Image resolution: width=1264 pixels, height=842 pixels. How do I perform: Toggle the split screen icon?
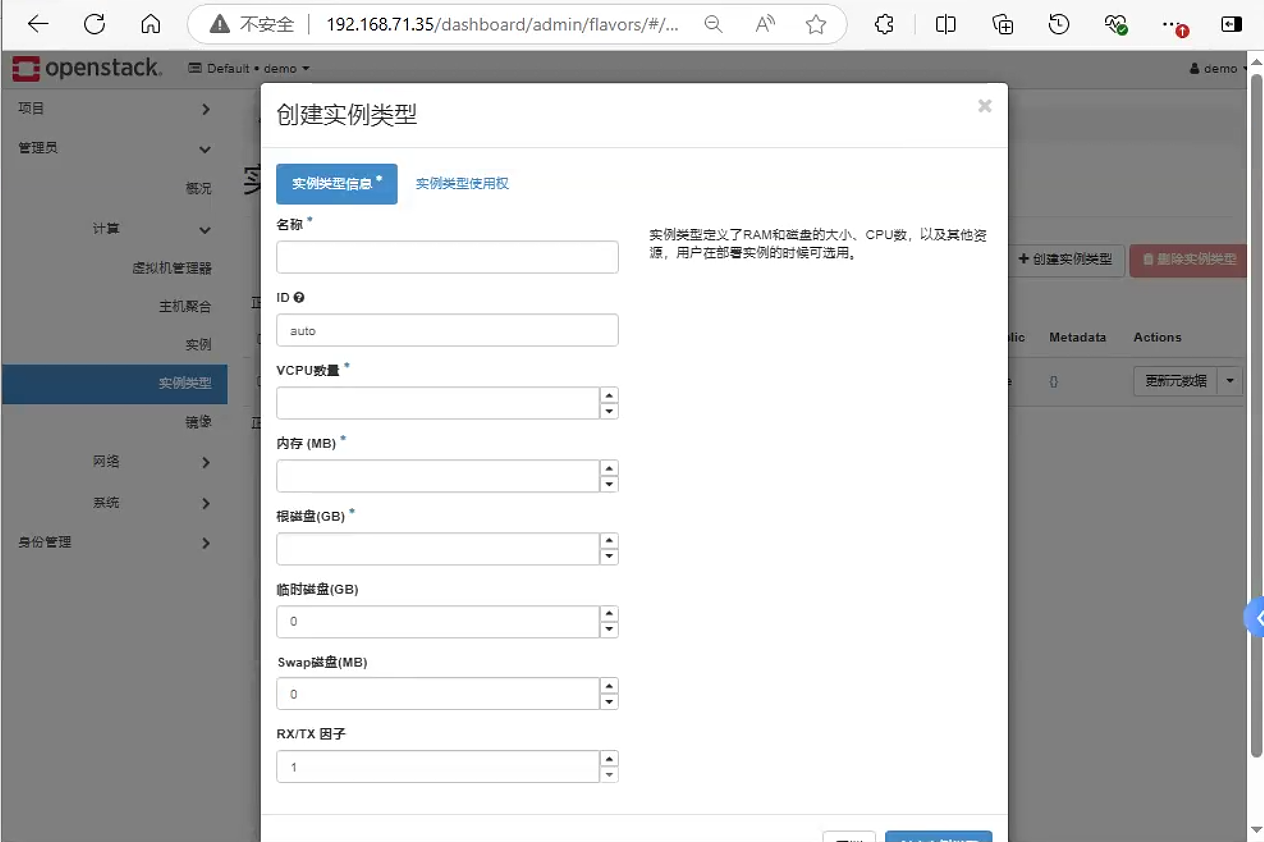[x=945, y=25]
